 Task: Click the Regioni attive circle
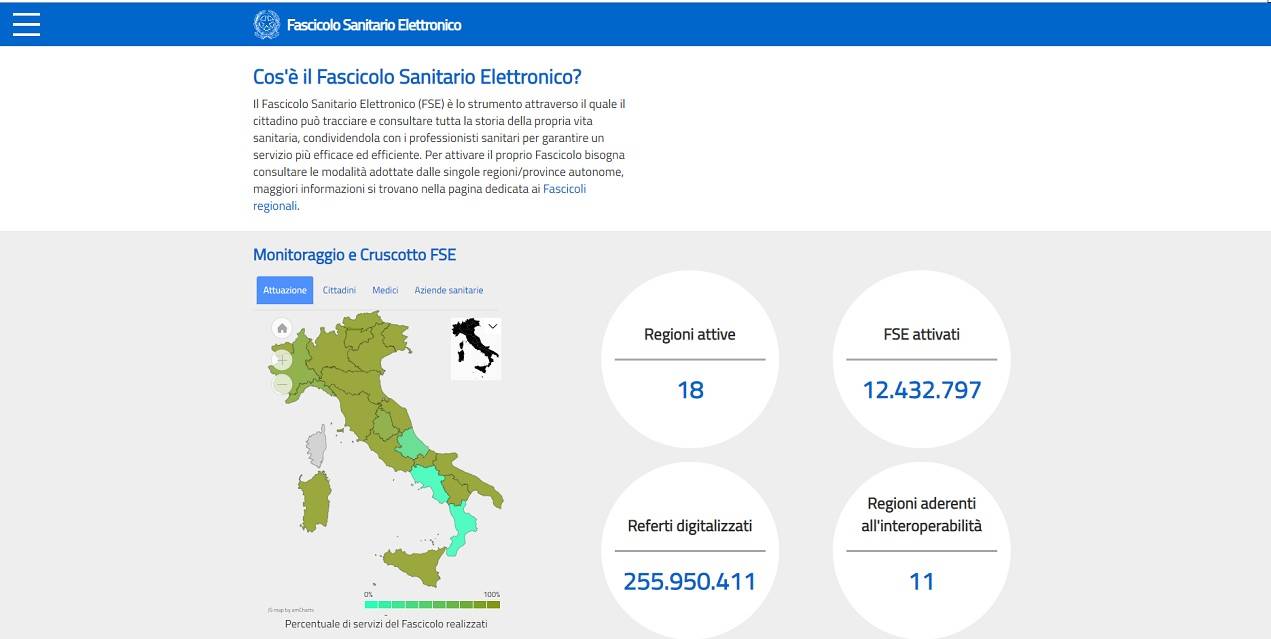tap(689, 359)
